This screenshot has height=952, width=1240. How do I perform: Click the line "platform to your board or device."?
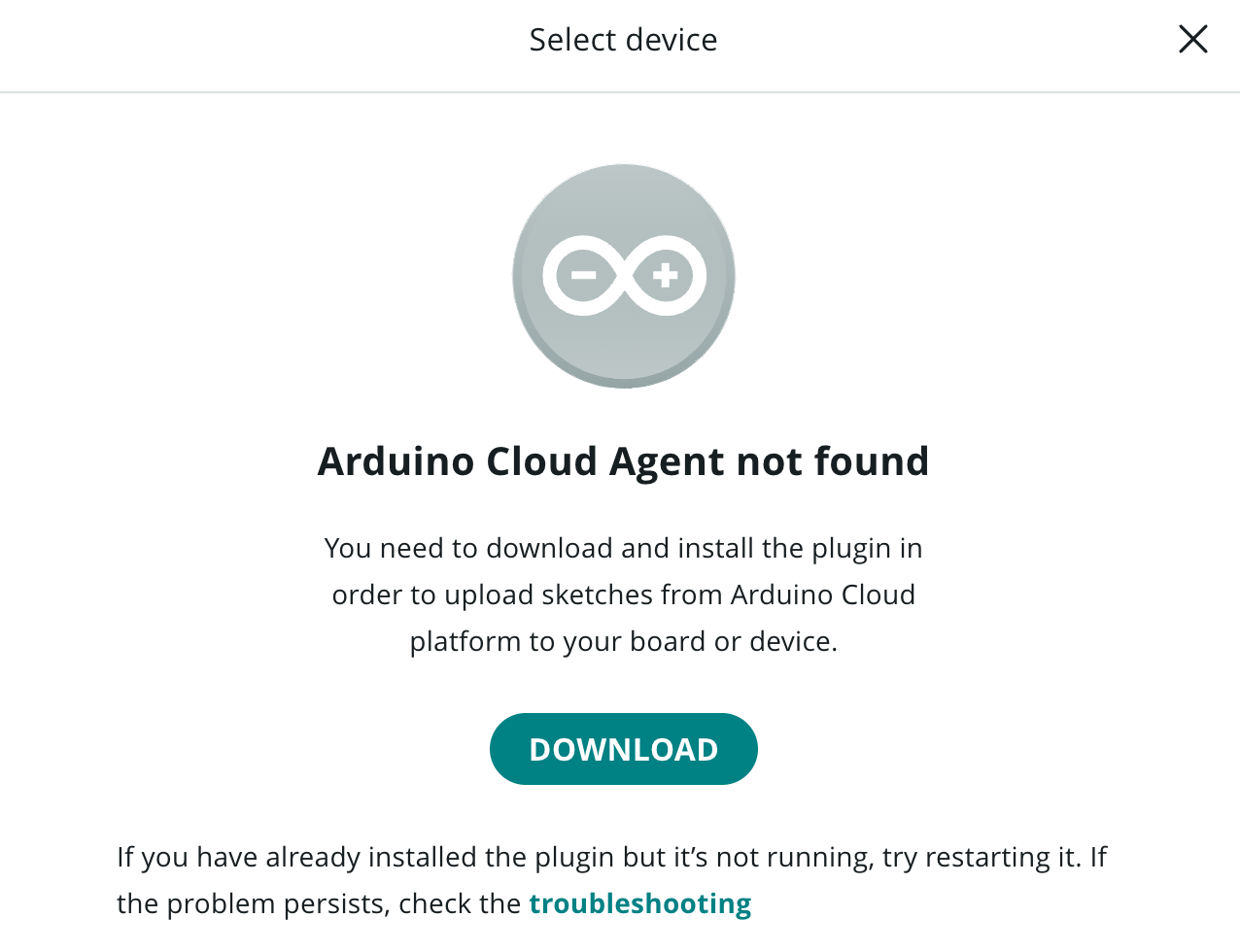click(624, 641)
